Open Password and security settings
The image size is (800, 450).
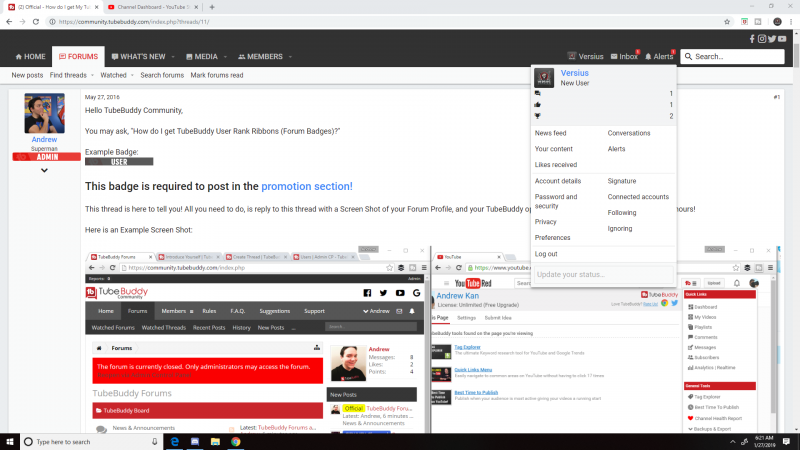click(x=555, y=201)
